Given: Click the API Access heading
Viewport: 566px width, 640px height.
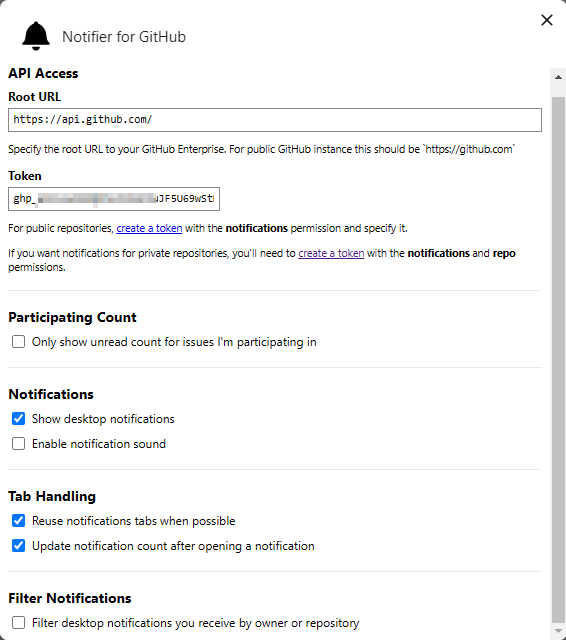Looking at the screenshot, I should pyautogui.click(x=43, y=73).
